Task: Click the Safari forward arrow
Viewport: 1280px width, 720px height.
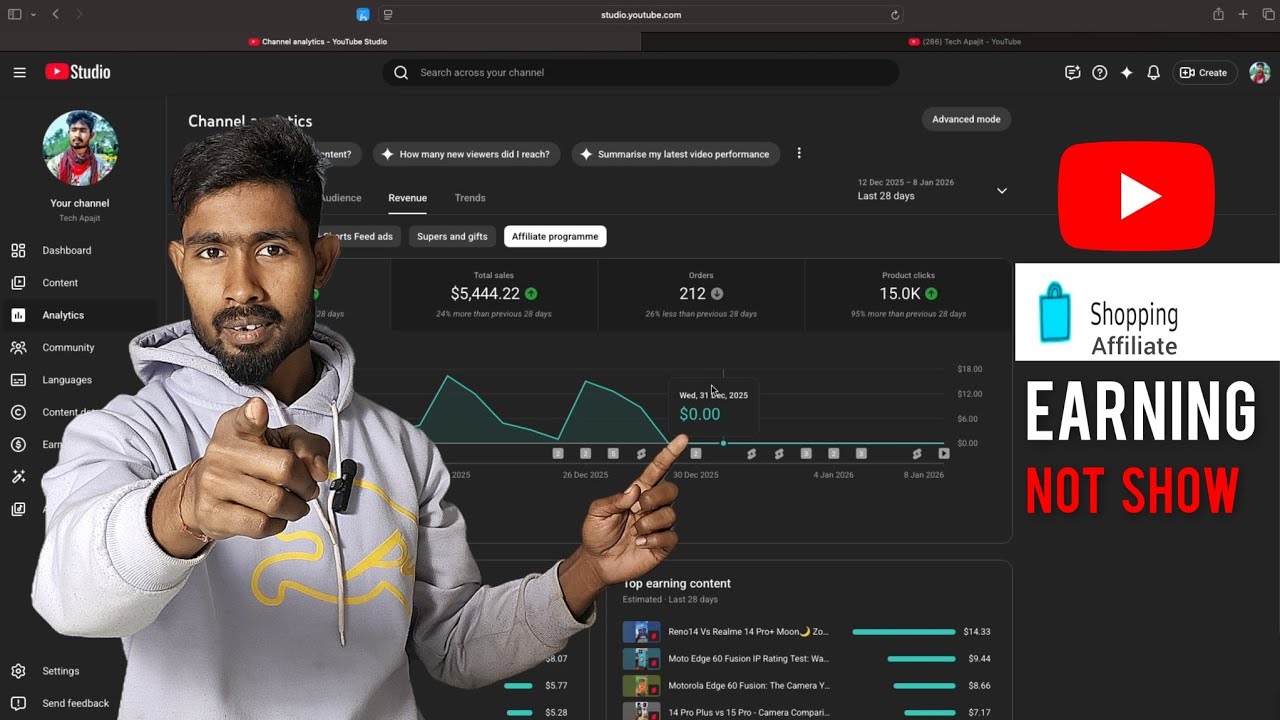Action: tap(79, 14)
